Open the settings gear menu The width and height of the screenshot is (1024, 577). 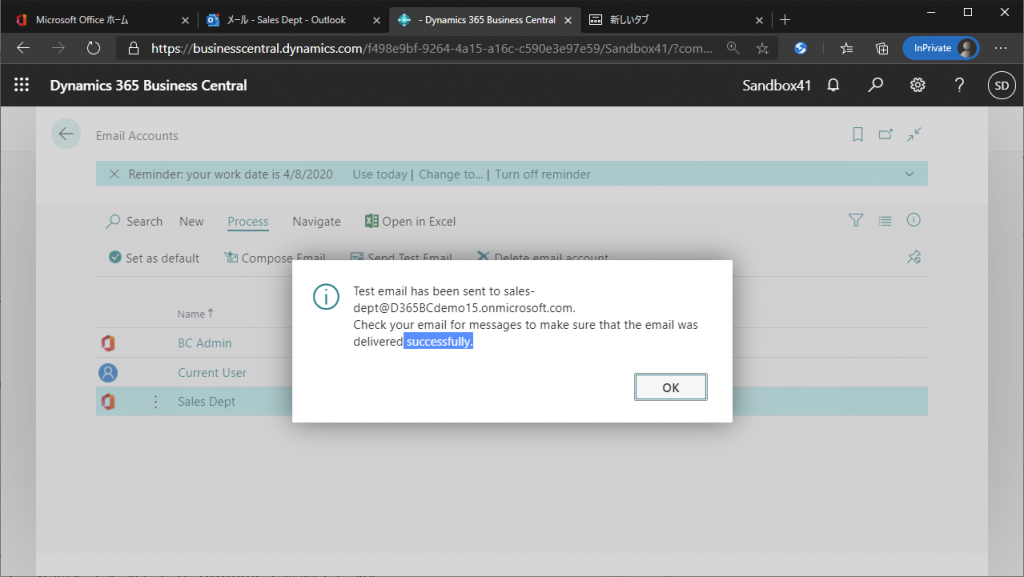coord(918,85)
